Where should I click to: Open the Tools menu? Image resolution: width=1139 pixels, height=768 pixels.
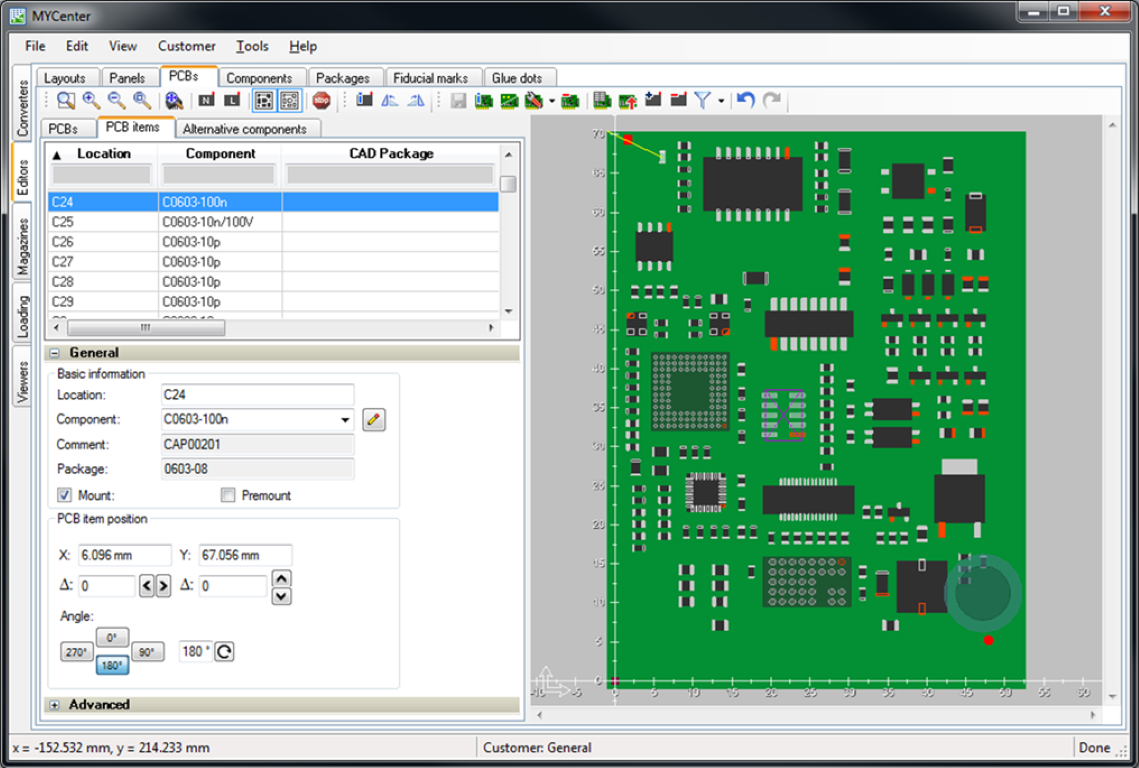(252, 46)
